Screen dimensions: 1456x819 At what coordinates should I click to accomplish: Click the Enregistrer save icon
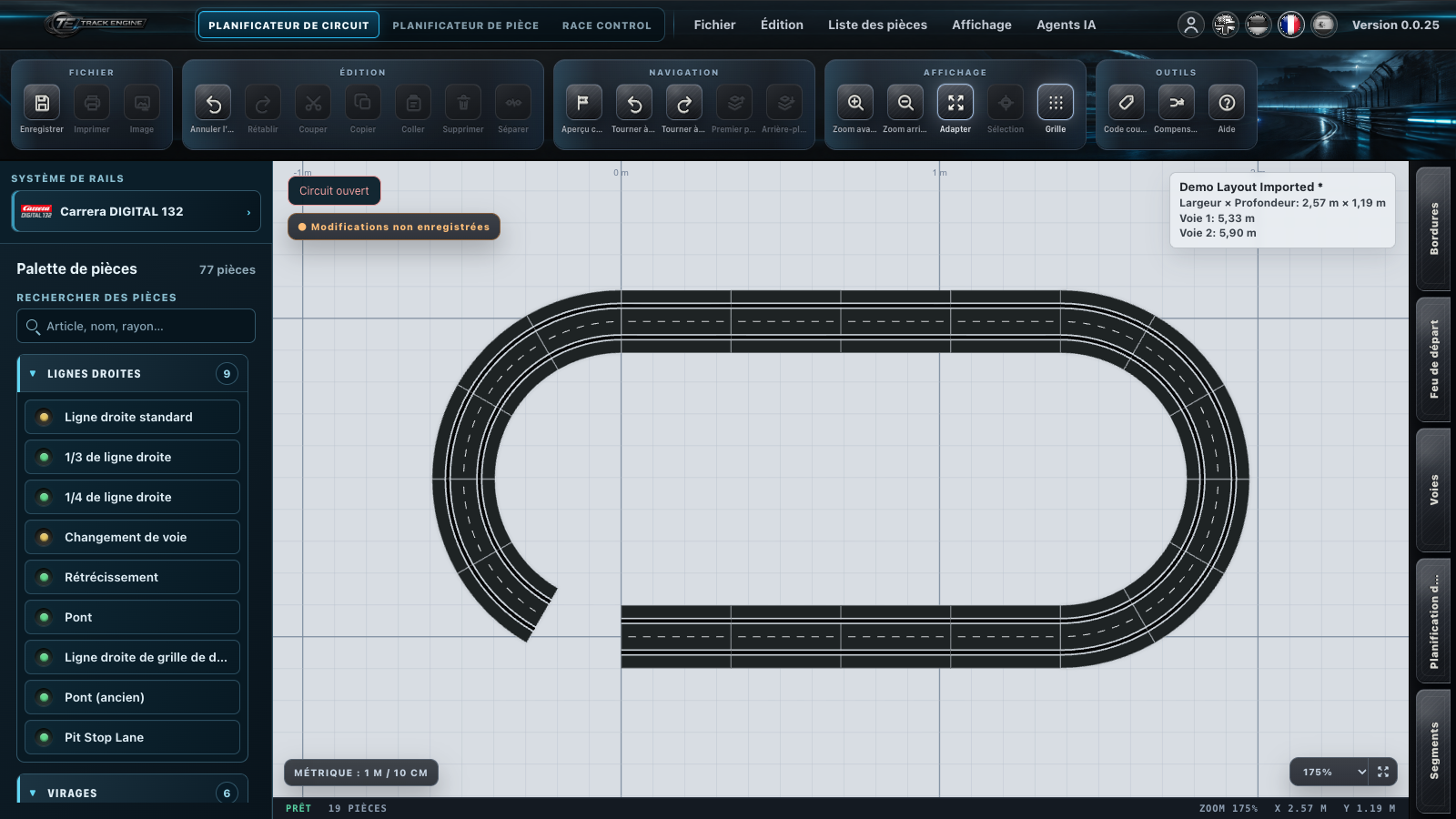42,103
